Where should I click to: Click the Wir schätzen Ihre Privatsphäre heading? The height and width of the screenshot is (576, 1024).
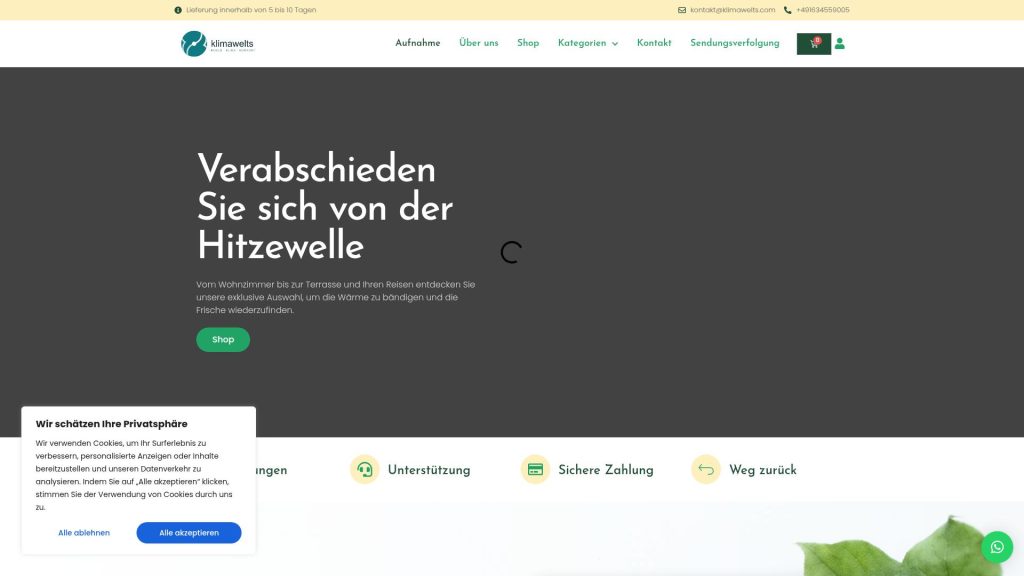coord(111,424)
